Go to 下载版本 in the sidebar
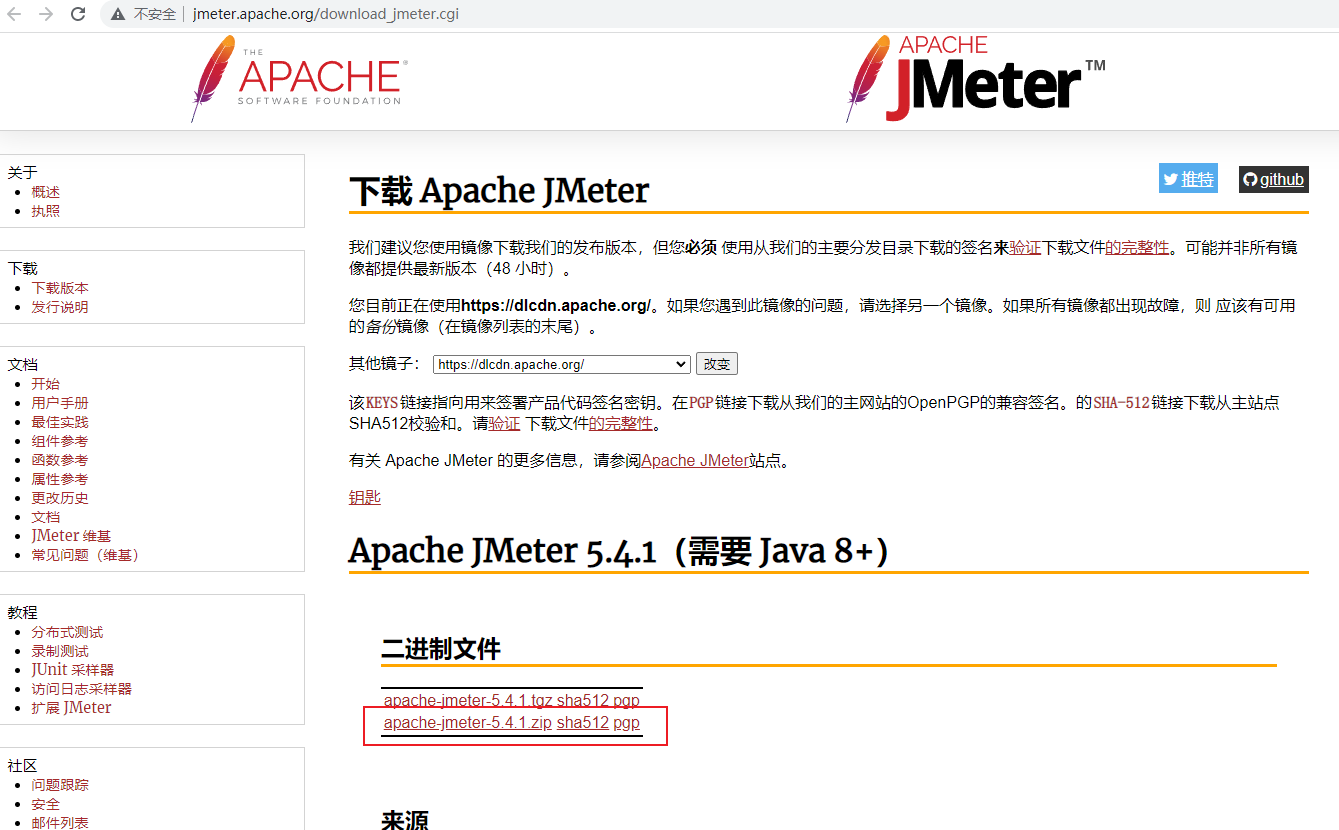 (x=60, y=288)
